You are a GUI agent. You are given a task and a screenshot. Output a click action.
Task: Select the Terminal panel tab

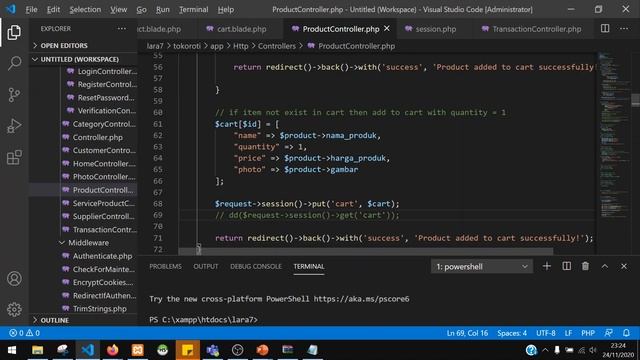pos(309,266)
